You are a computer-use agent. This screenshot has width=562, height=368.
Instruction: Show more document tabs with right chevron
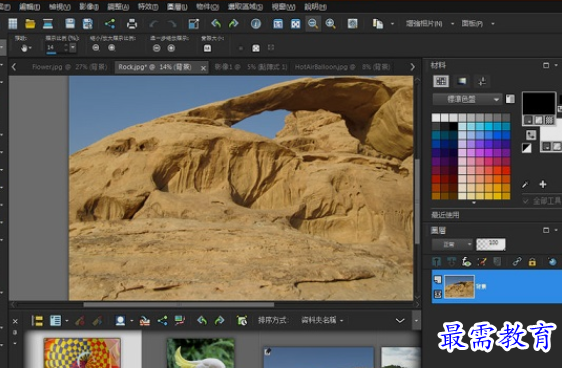pyautogui.click(x=412, y=67)
